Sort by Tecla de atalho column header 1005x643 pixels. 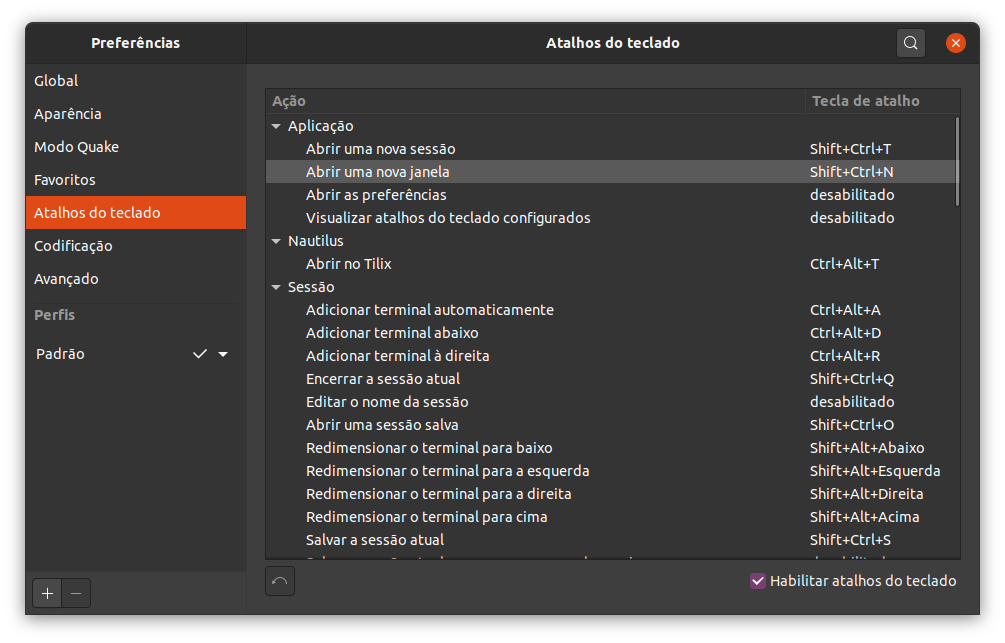coord(883,101)
